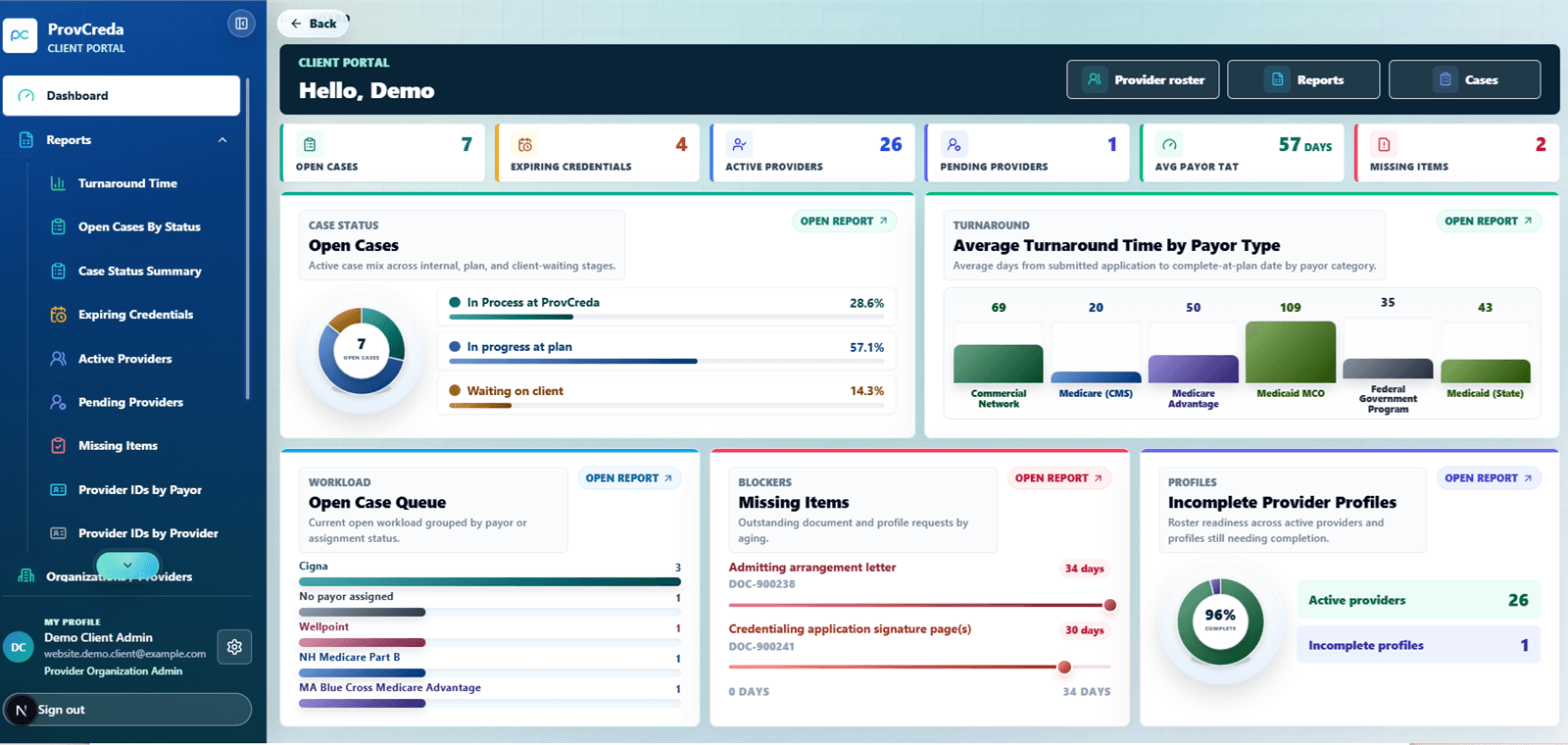This screenshot has width=1568, height=745.
Task: Click the Open Cases donut chart
Action: [x=362, y=351]
